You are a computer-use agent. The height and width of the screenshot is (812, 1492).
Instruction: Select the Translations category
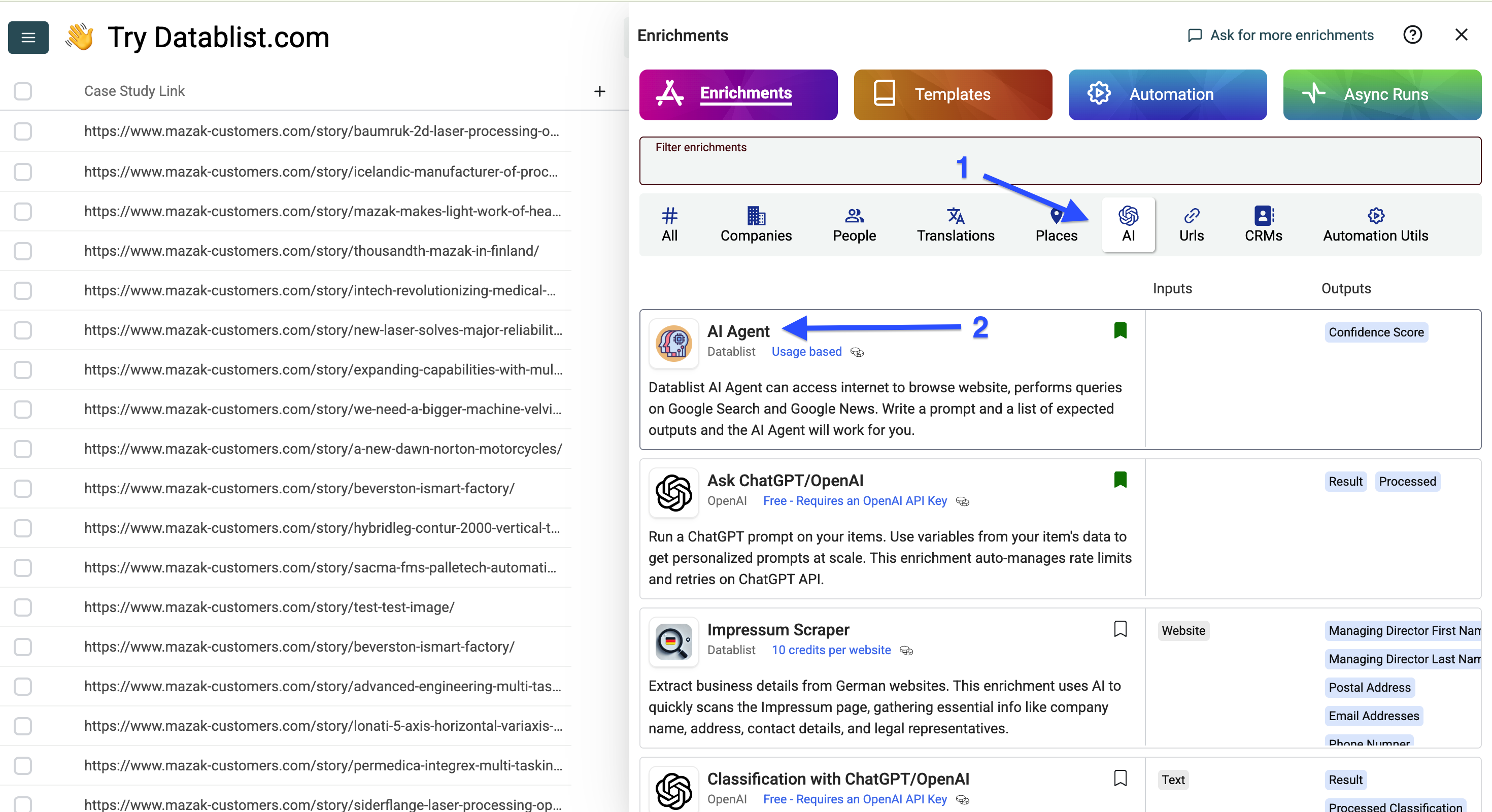click(956, 225)
